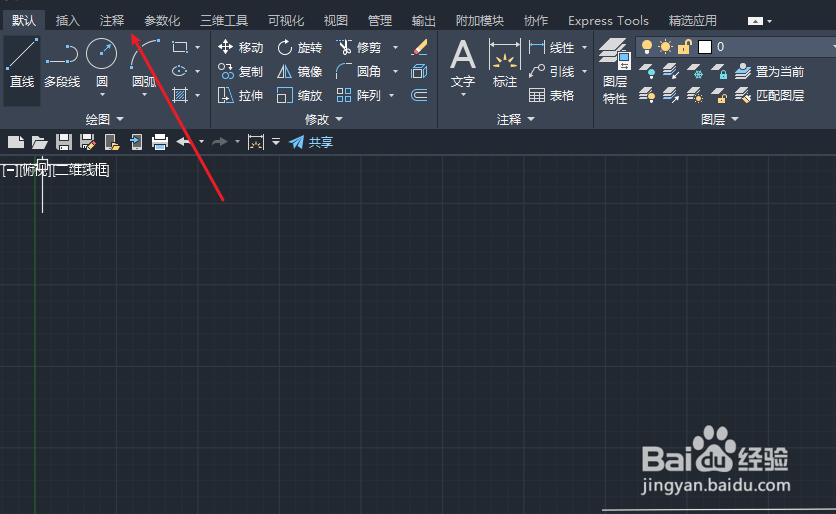This screenshot has height=514, width=836.
Task: Switch to the Express Tools ribbon tab
Action: pyautogui.click(x=608, y=21)
